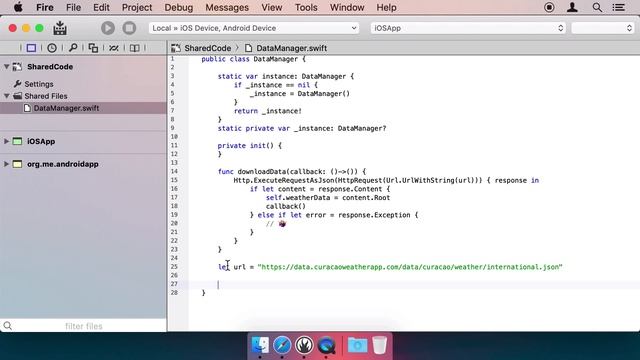The image size is (640, 360).
Task: Collapse the Shared Files folder
Action: pos(7,96)
